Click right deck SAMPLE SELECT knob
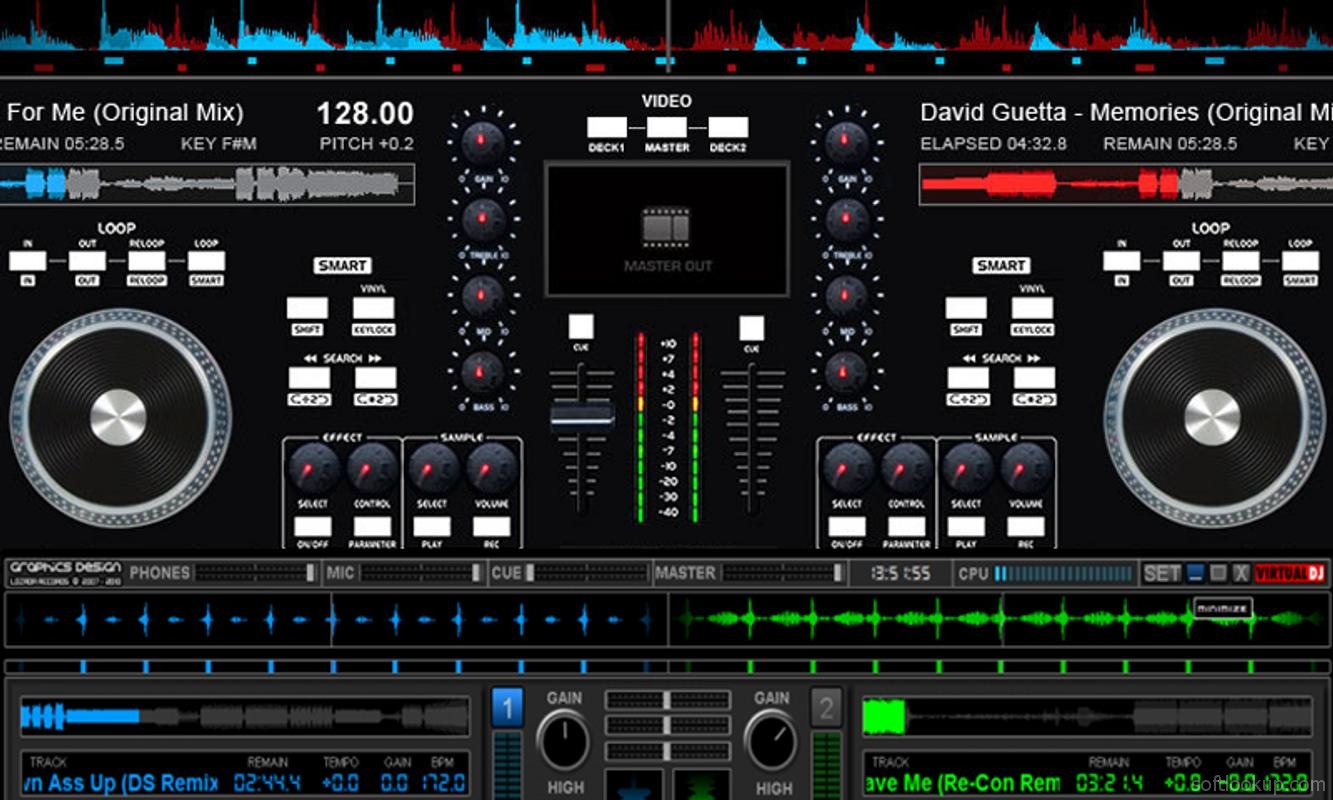1333x800 pixels. (967, 468)
